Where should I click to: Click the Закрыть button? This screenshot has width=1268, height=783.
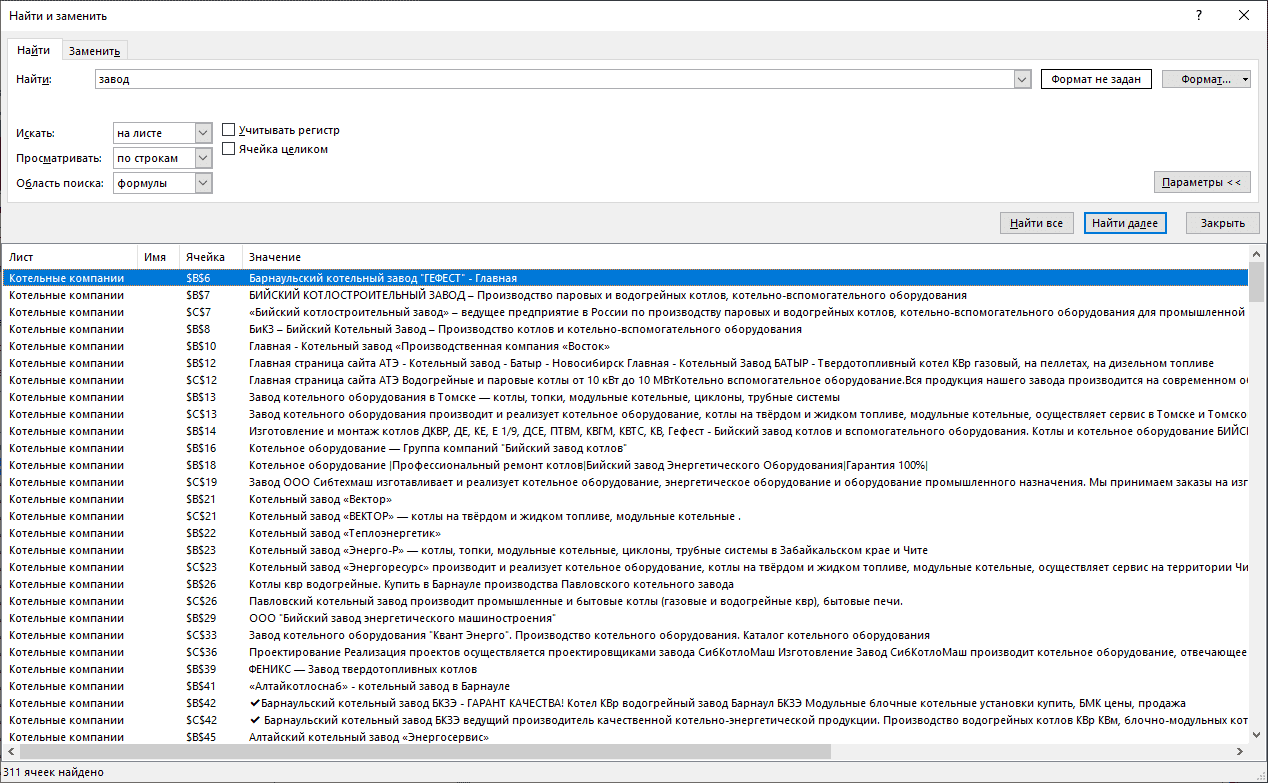click(1222, 223)
